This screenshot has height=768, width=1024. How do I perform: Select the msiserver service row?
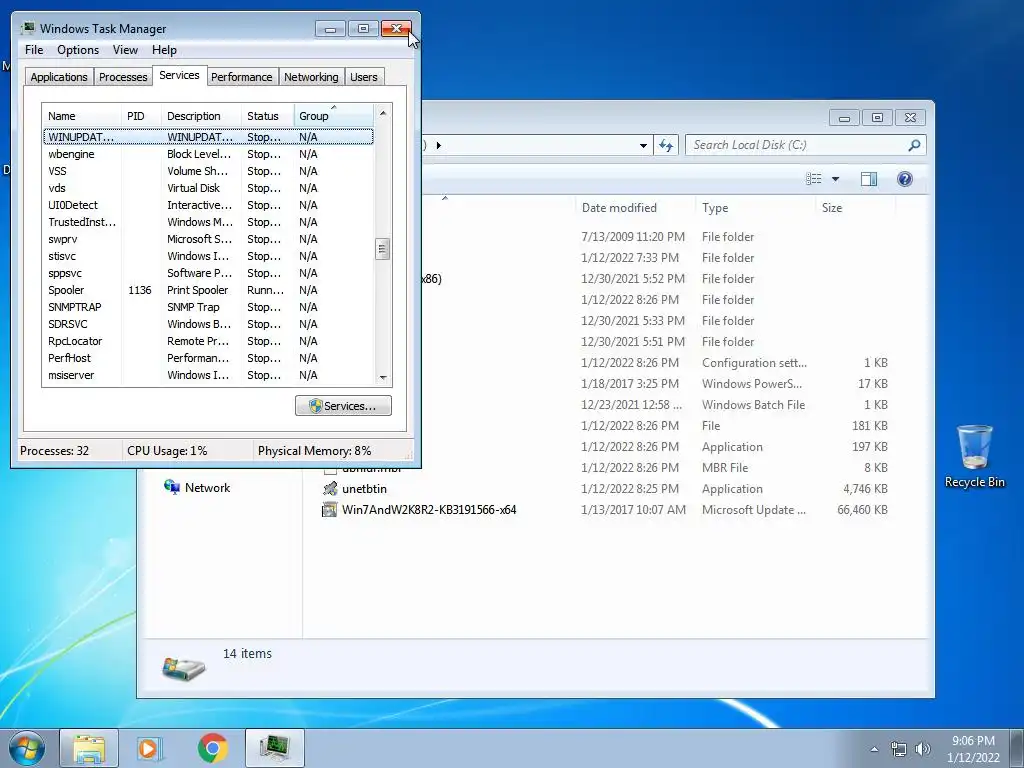(x=208, y=375)
